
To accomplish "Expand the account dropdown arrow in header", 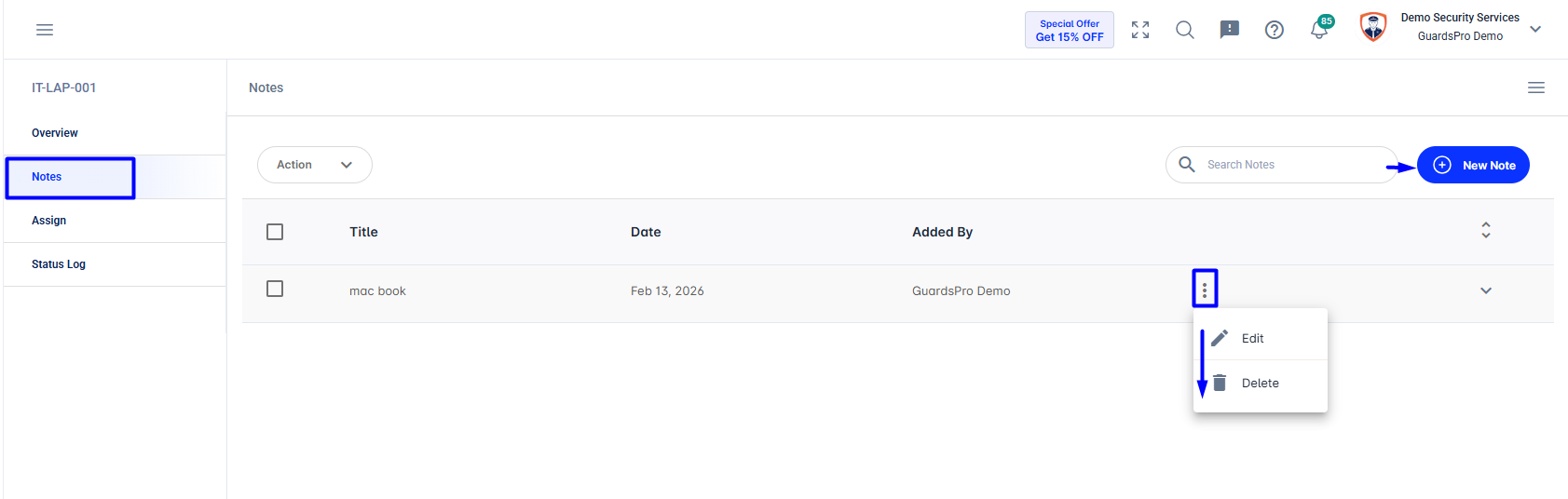I will (1535, 29).
